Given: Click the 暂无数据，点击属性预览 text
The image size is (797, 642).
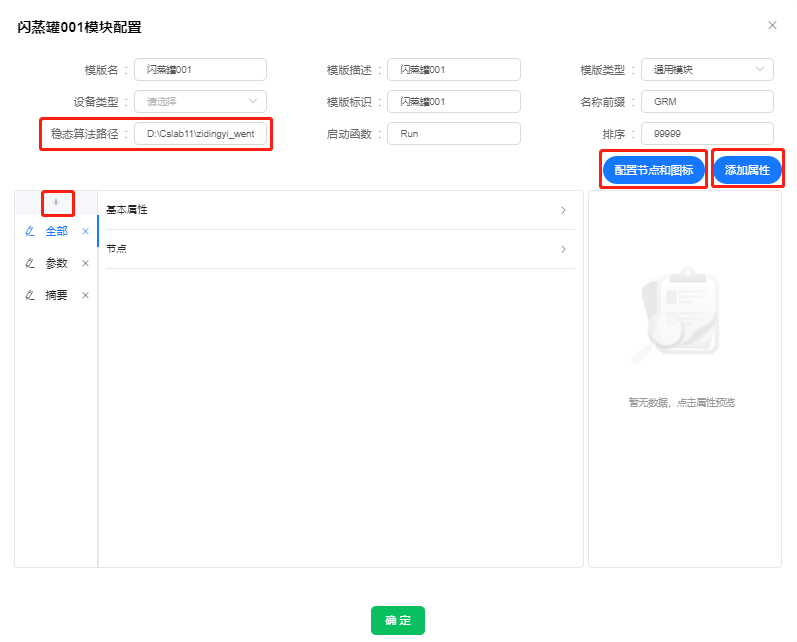Looking at the screenshot, I should point(682,403).
